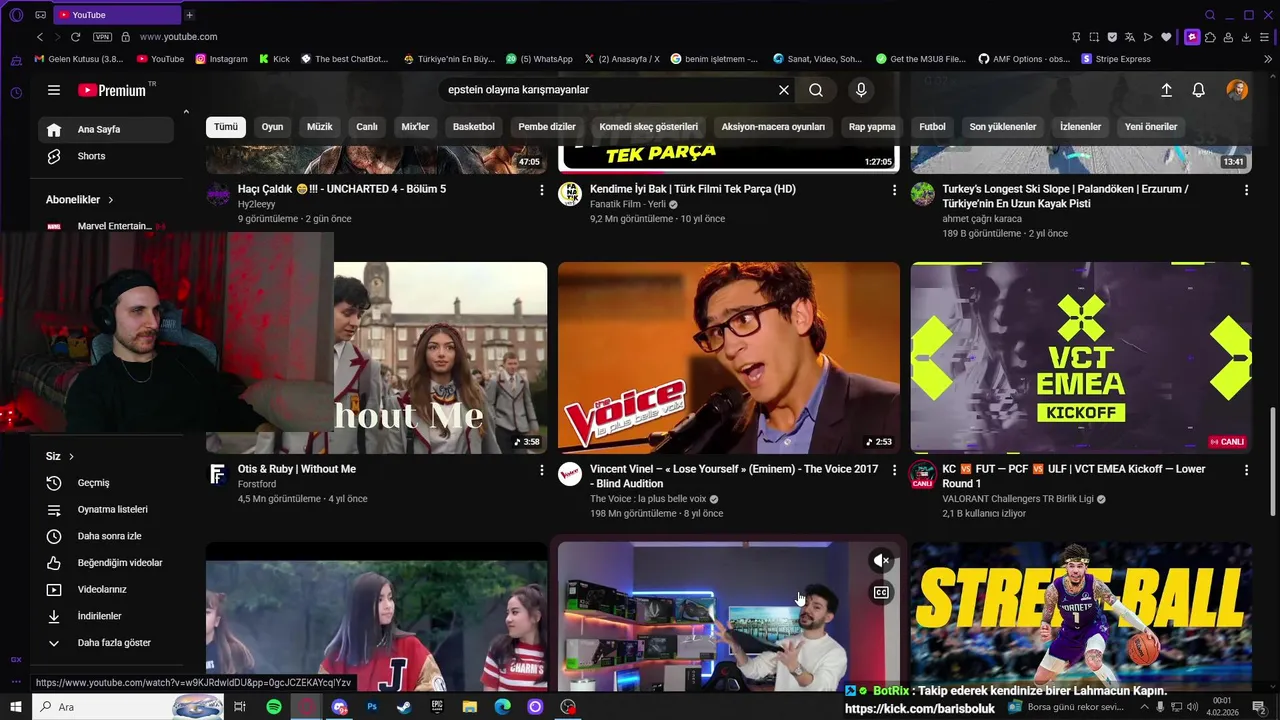Open Spotify from the taskbar

[x=274, y=707]
